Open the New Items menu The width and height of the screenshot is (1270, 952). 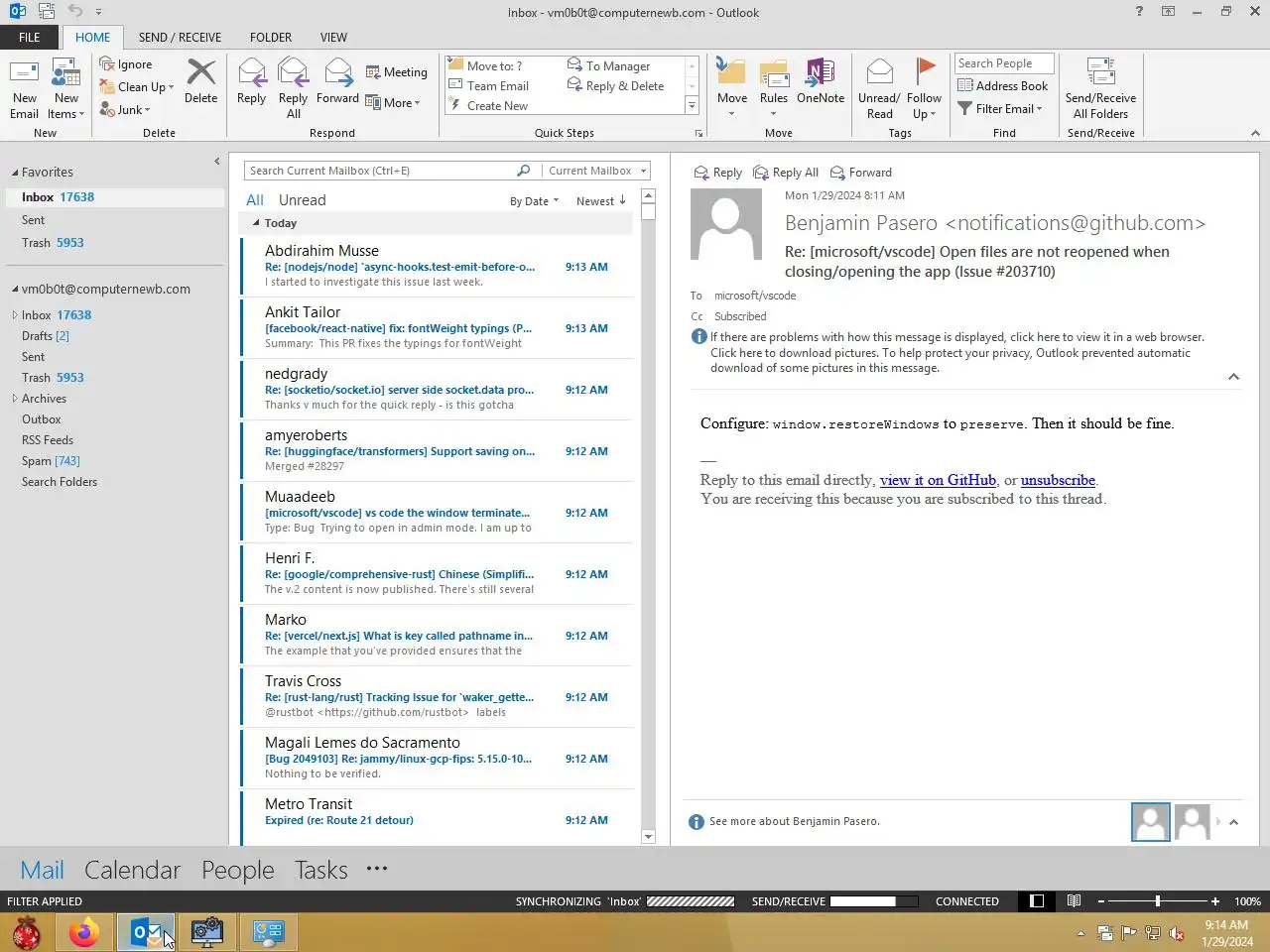click(66, 88)
